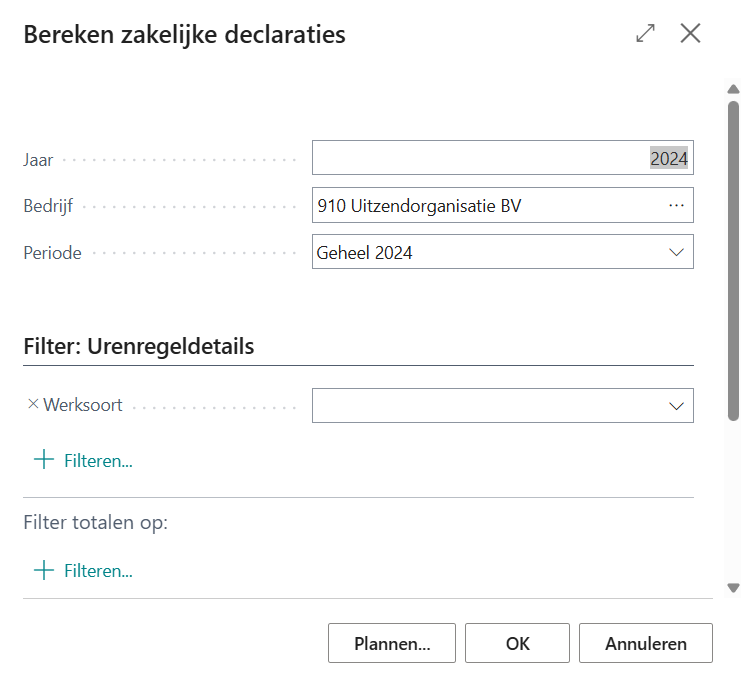Screen dimensions: 741x681
Task: Close the Bereken zakelijke declaraties dialog
Action: pyautogui.click(x=690, y=33)
